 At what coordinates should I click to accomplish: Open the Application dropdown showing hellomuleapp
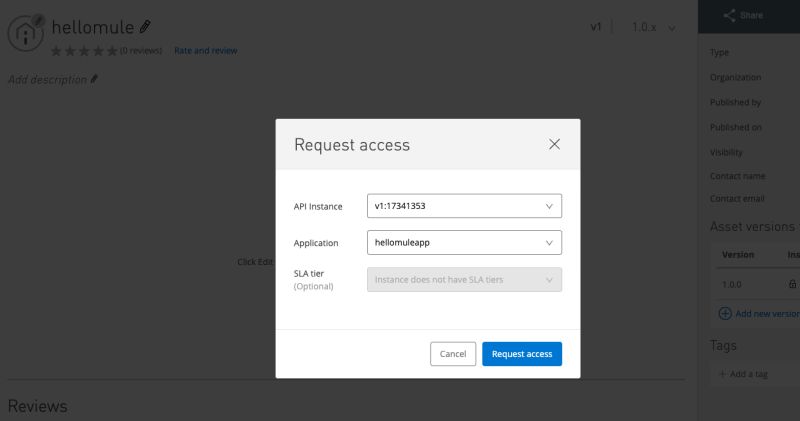[464, 243]
